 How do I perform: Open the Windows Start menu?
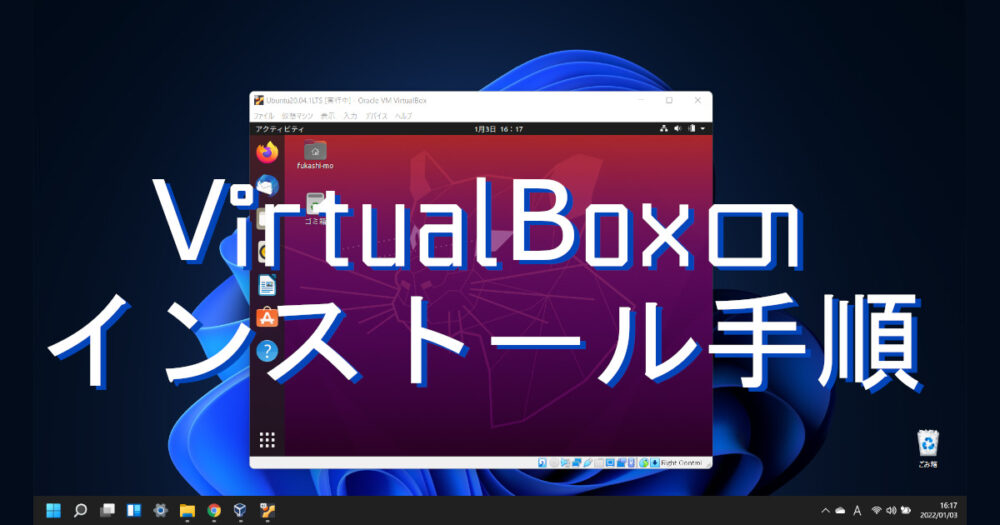tap(54, 510)
